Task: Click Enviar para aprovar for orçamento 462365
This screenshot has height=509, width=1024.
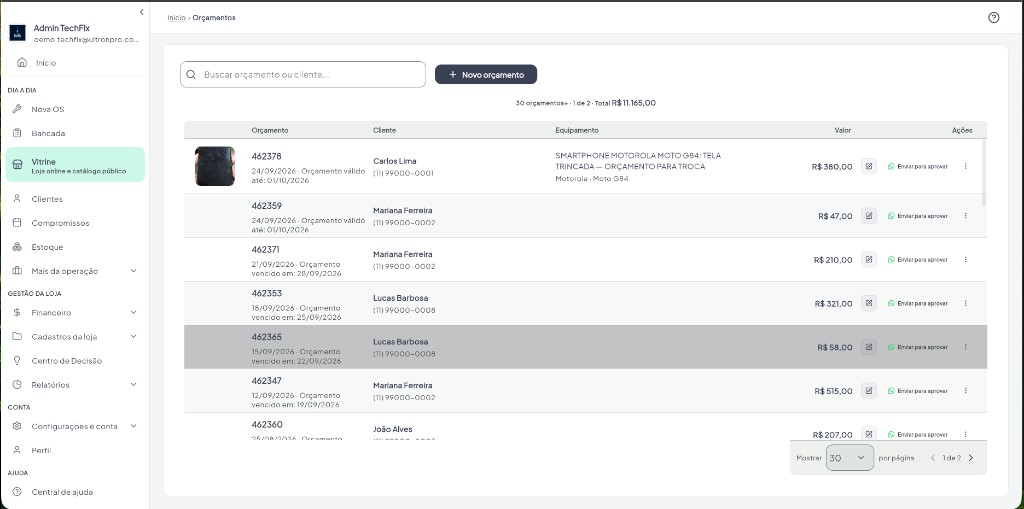Action: [x=918, y=347]
